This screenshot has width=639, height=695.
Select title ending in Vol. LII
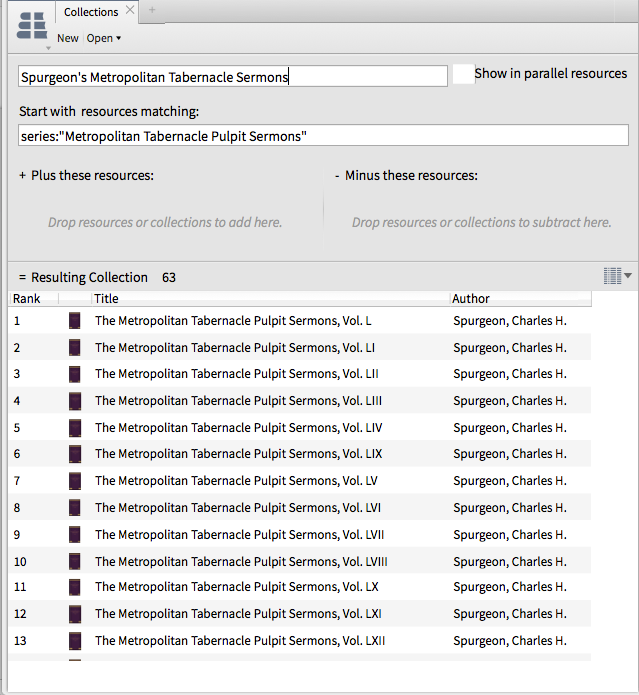point(237,374)
